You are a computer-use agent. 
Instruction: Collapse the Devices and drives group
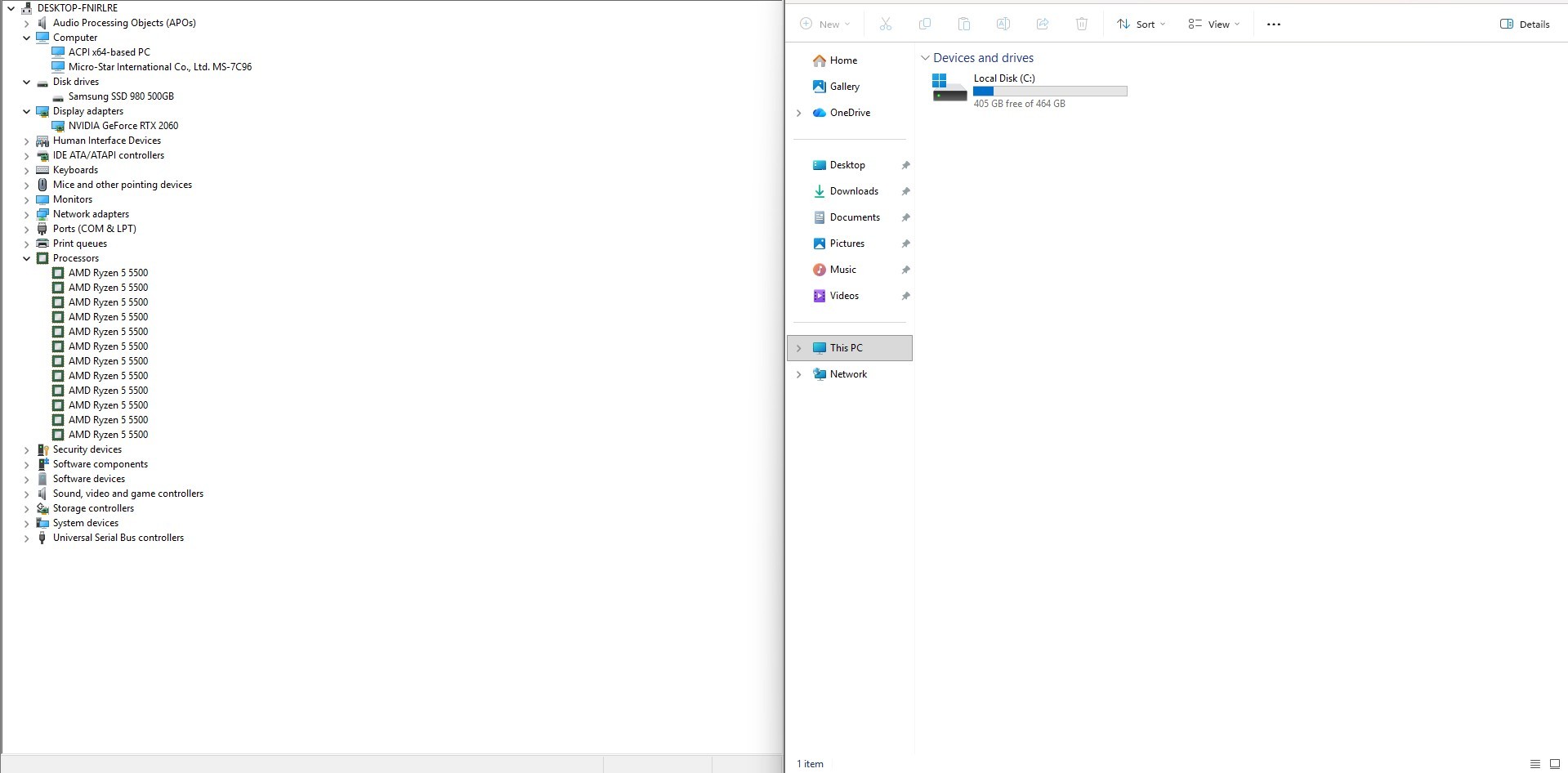[x=925, y=58]
